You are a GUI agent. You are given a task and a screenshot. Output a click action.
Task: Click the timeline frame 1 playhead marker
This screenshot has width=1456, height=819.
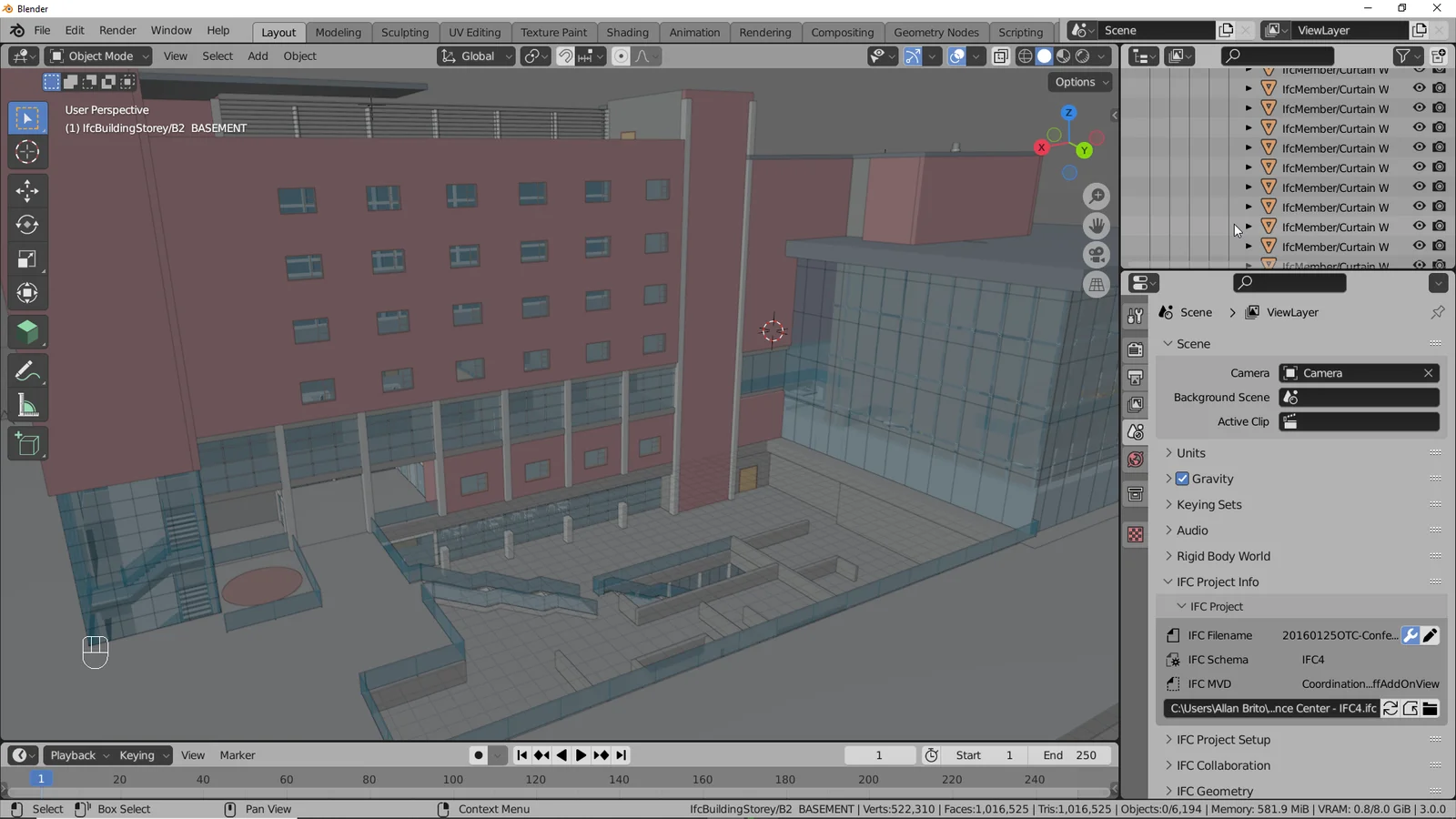point(41,779)
